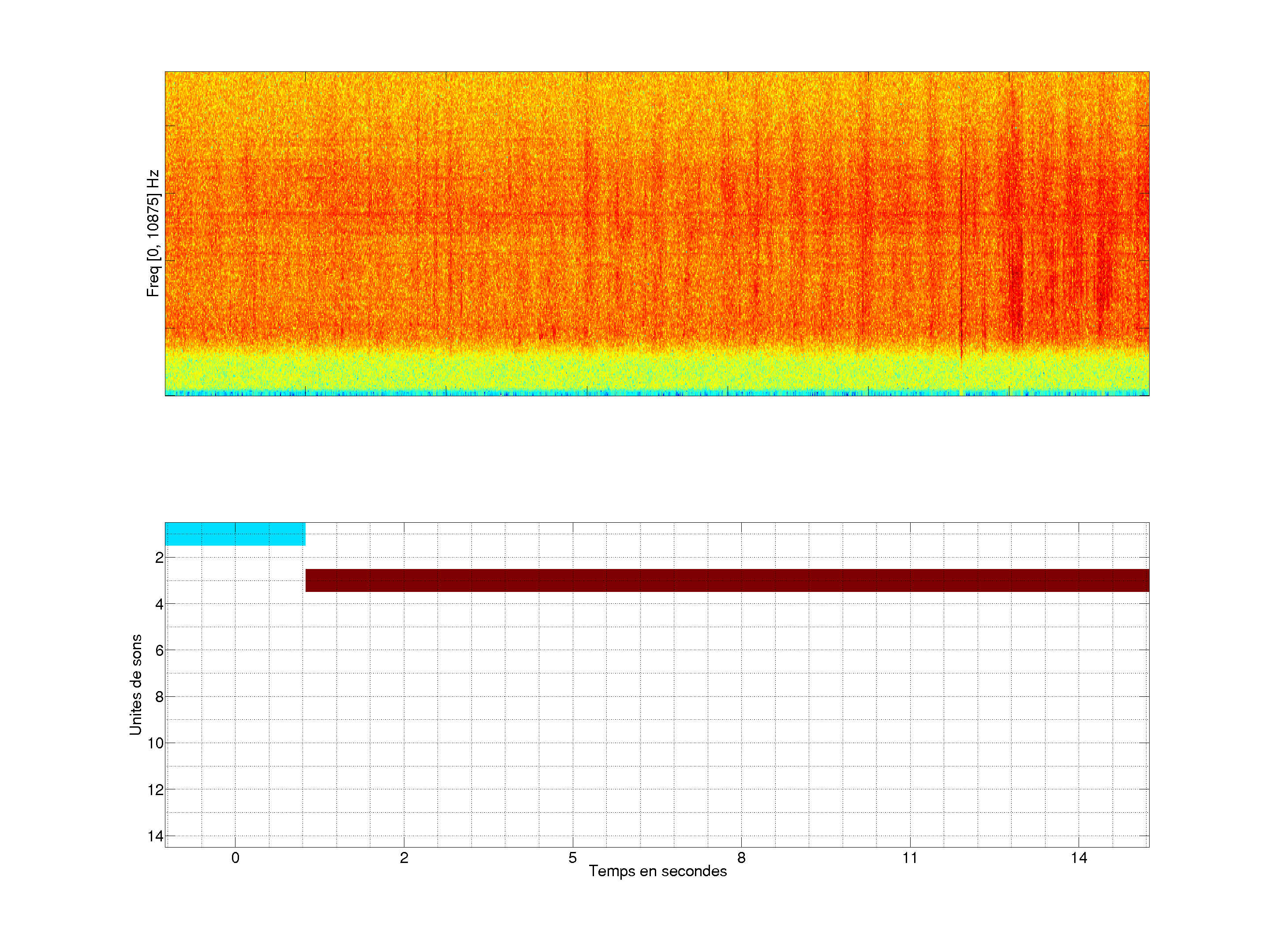Click the dark red sound unit bar
1270x952 pixels.
coord(727,580)
